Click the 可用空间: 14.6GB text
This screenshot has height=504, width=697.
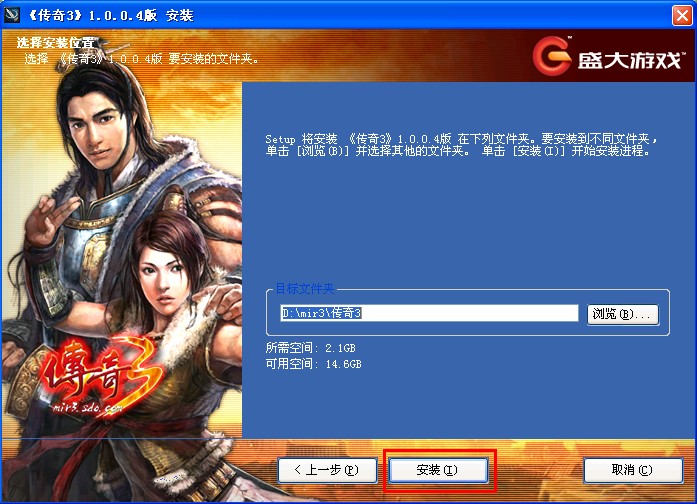click(x=313, y=364)
